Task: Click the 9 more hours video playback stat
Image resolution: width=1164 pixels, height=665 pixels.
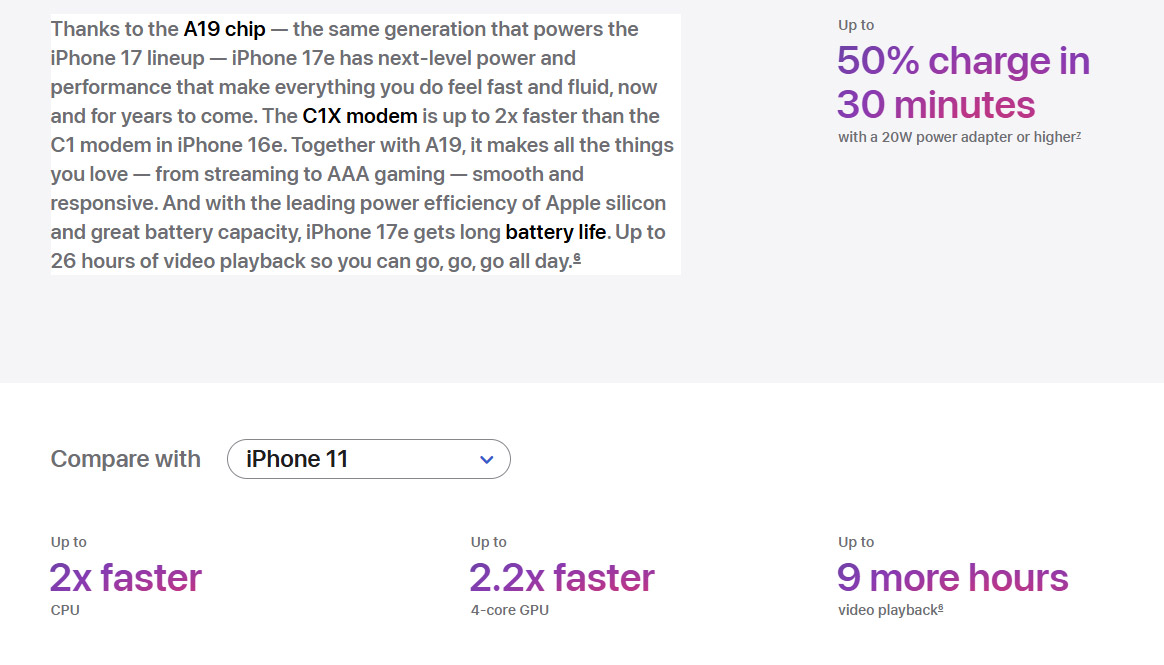Action: 952,577
